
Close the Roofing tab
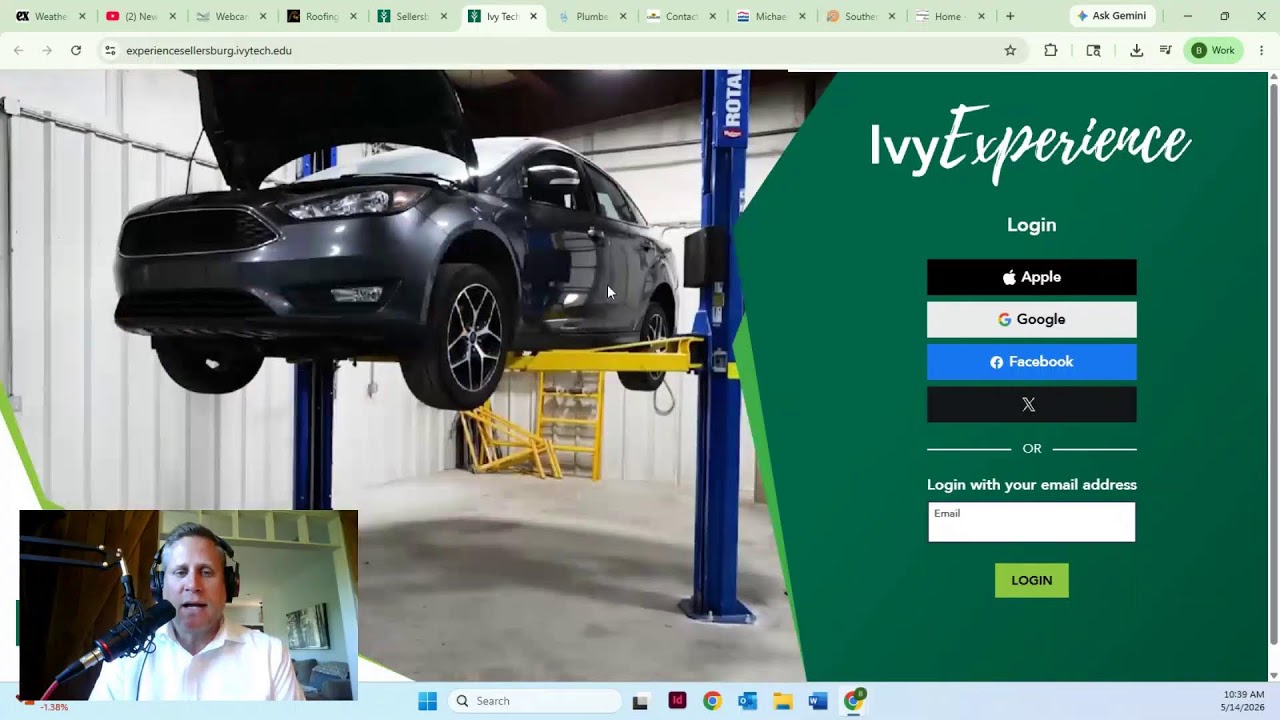click(353, 16)
